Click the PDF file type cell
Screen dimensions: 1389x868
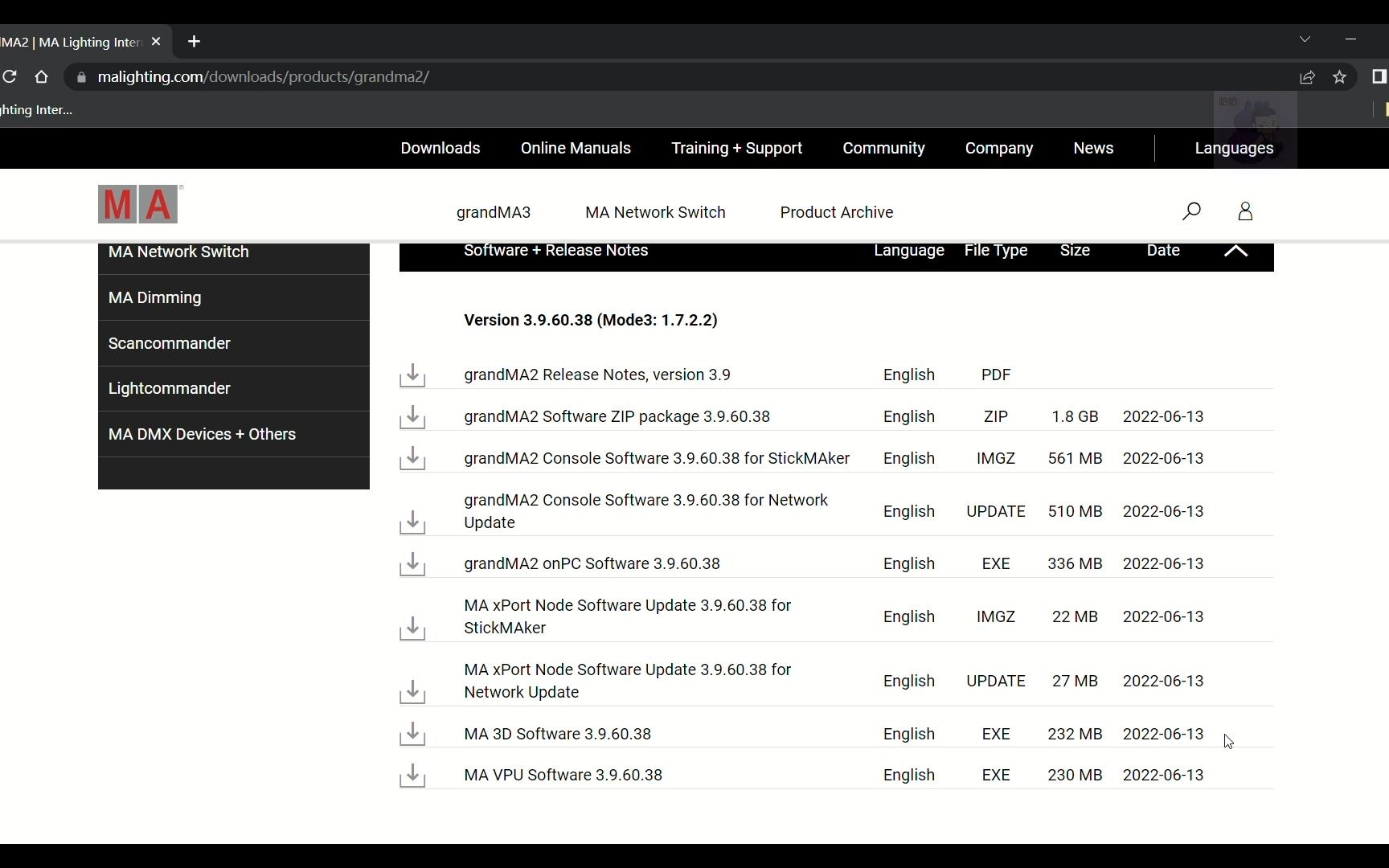pyautogui.click(x=995, y=375)
